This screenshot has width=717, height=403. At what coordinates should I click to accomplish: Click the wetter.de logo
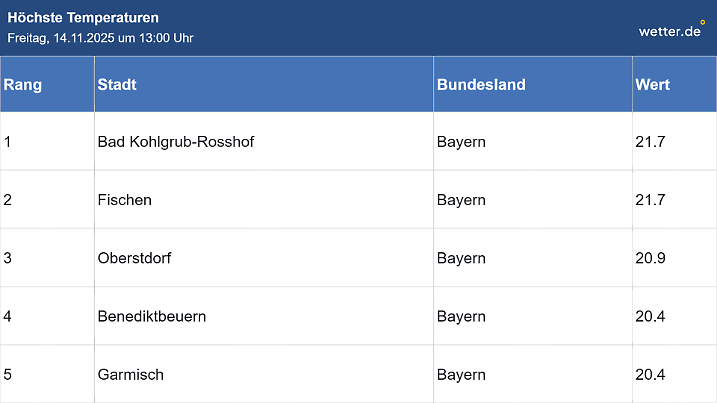point(671,30)
